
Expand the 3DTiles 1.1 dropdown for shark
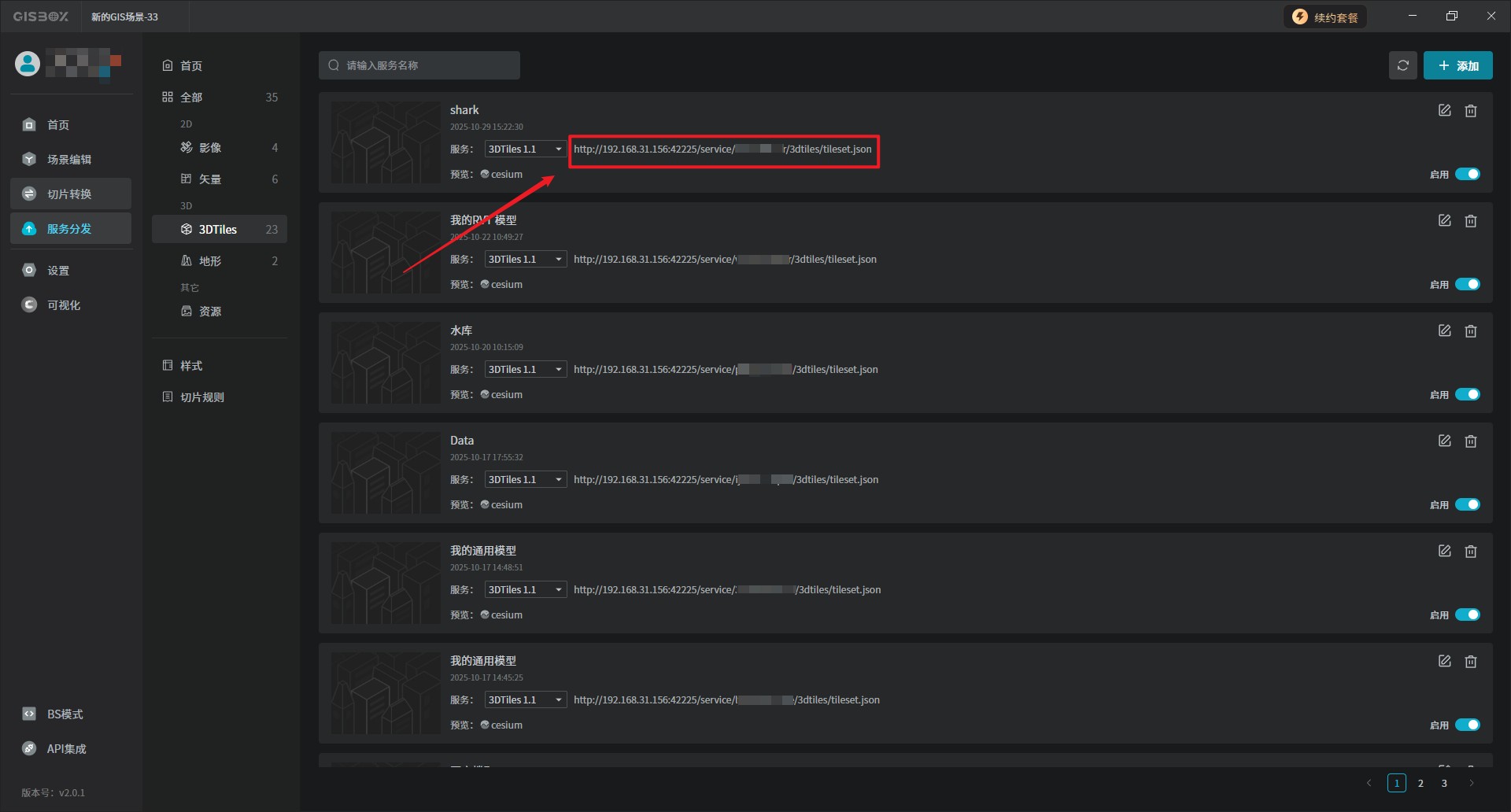point(525,149)
